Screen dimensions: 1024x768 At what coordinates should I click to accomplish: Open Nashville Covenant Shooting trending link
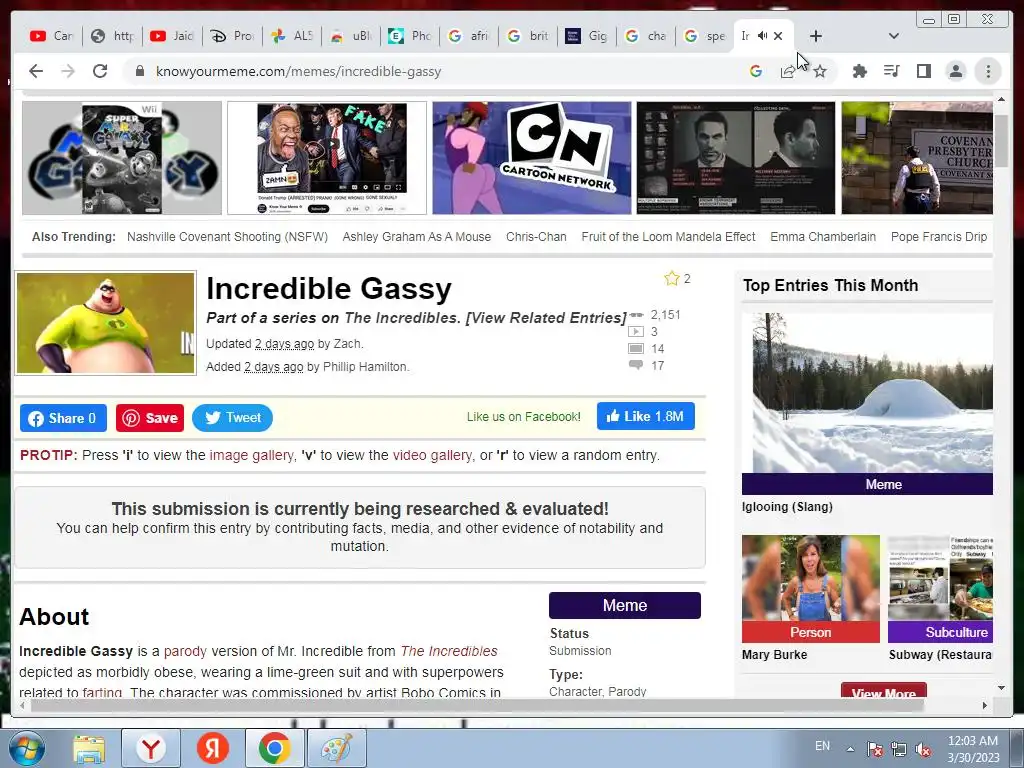coord(227,236)
